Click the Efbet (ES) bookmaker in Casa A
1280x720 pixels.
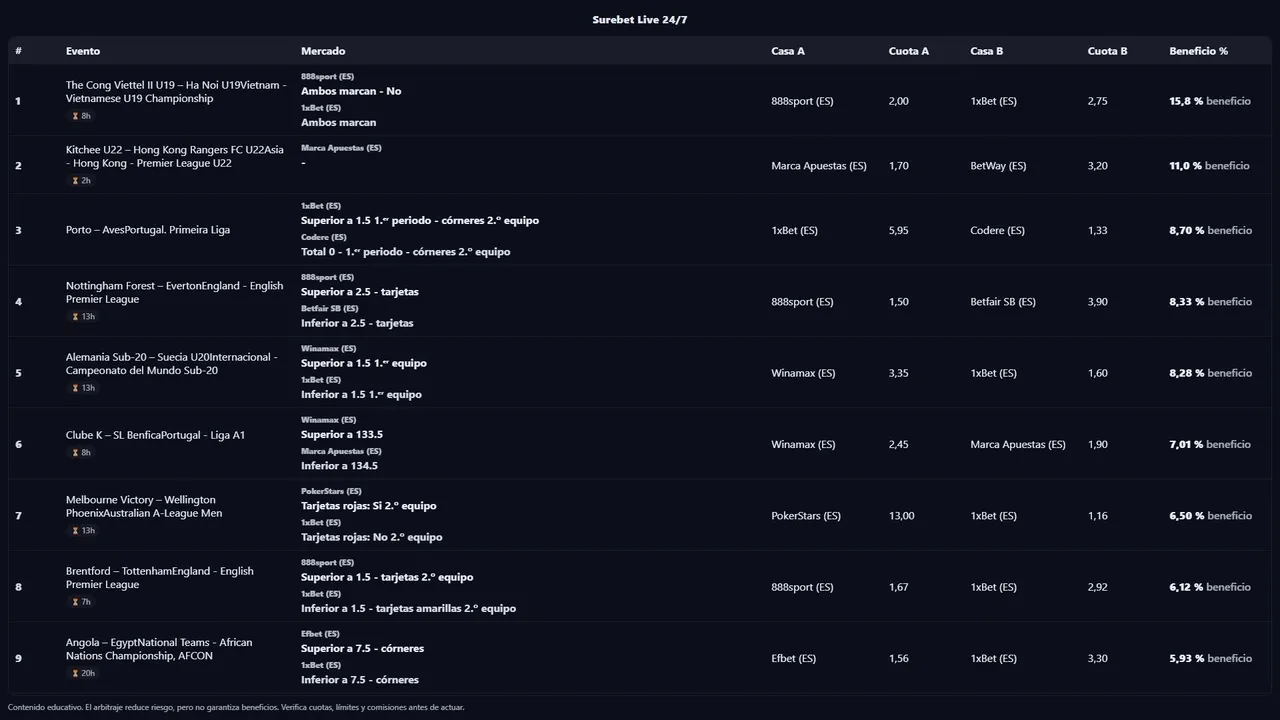(793, 659)
